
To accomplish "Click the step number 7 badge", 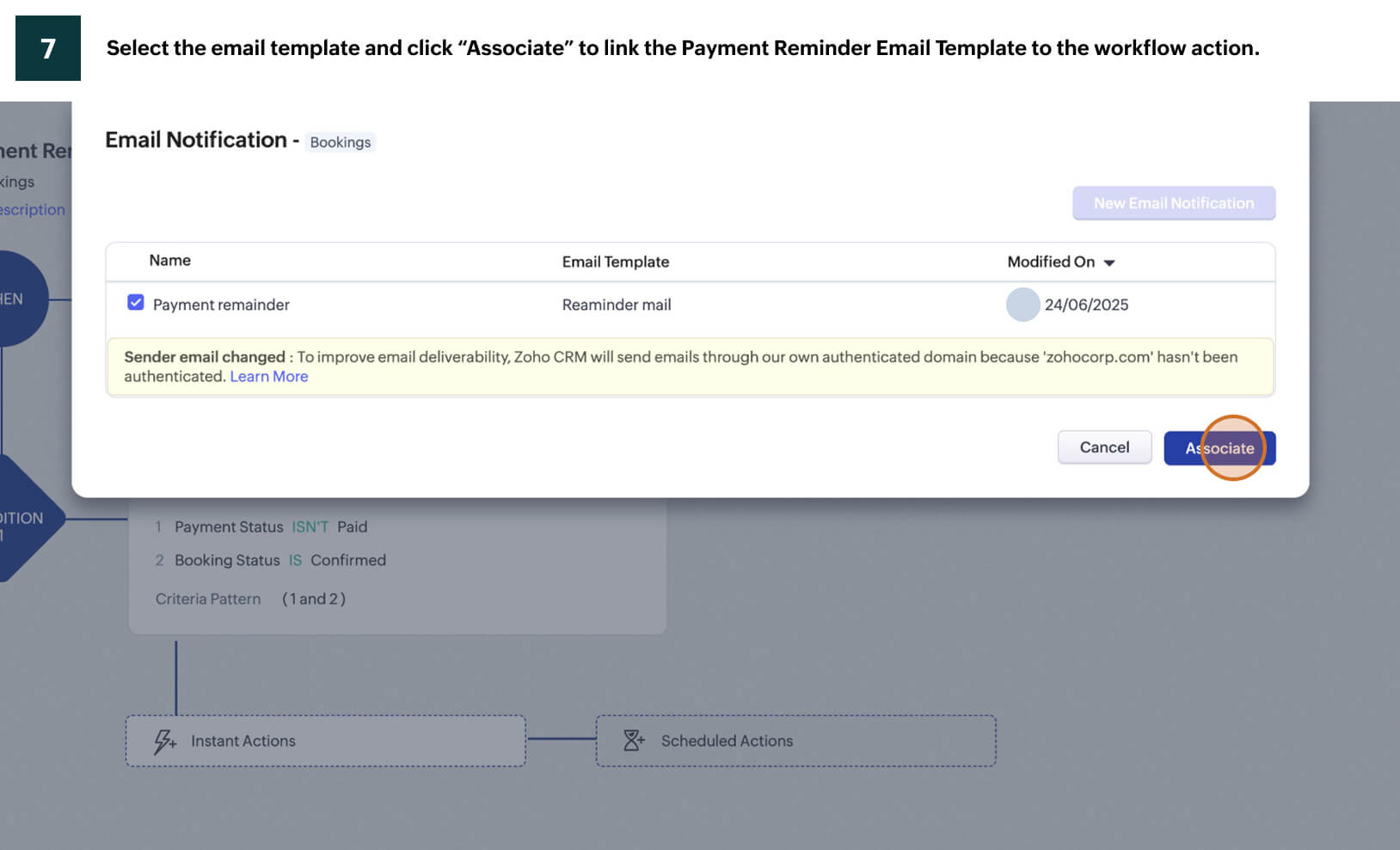I will [48, 48].
